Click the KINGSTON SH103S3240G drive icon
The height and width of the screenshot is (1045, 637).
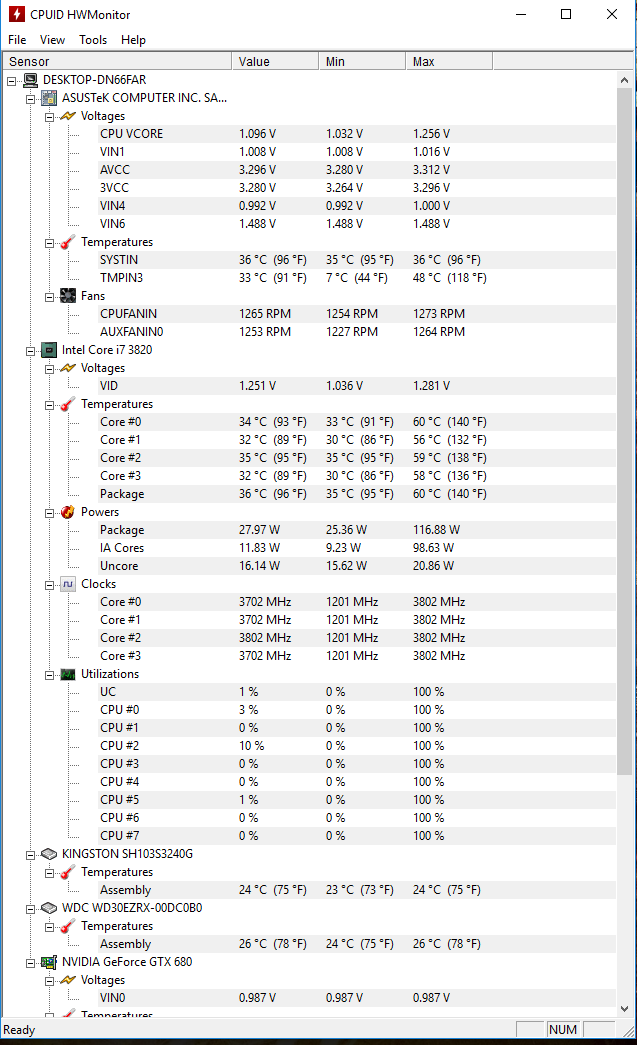[x=49, y=854]
